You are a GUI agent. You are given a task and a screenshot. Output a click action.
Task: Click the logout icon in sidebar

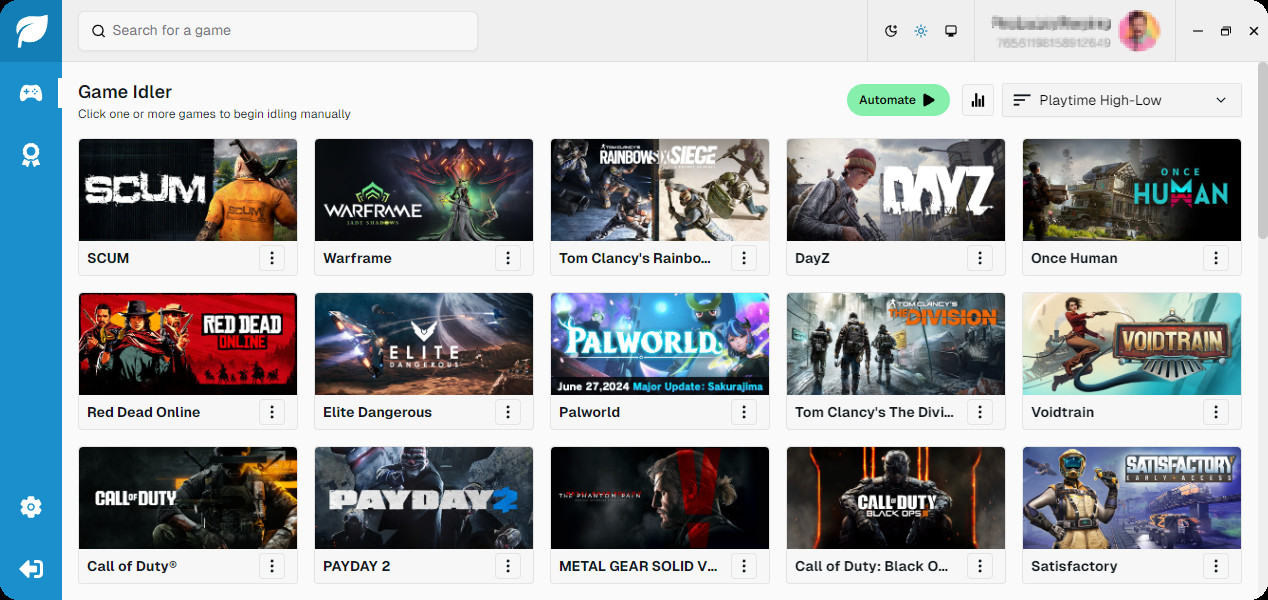point(31,569)
